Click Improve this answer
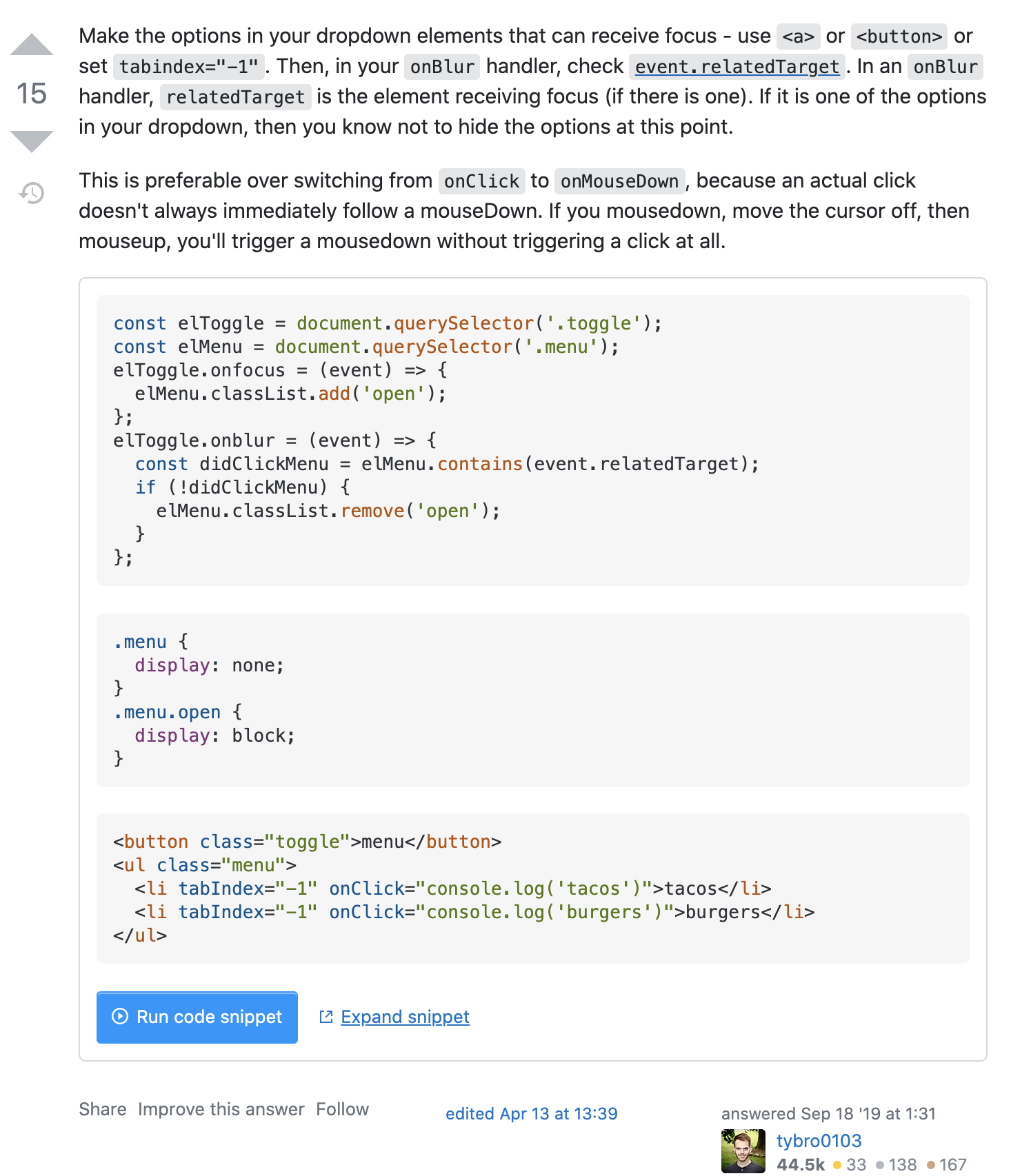Screen dimensions: 1011x1176 (x=221, y=1109)
